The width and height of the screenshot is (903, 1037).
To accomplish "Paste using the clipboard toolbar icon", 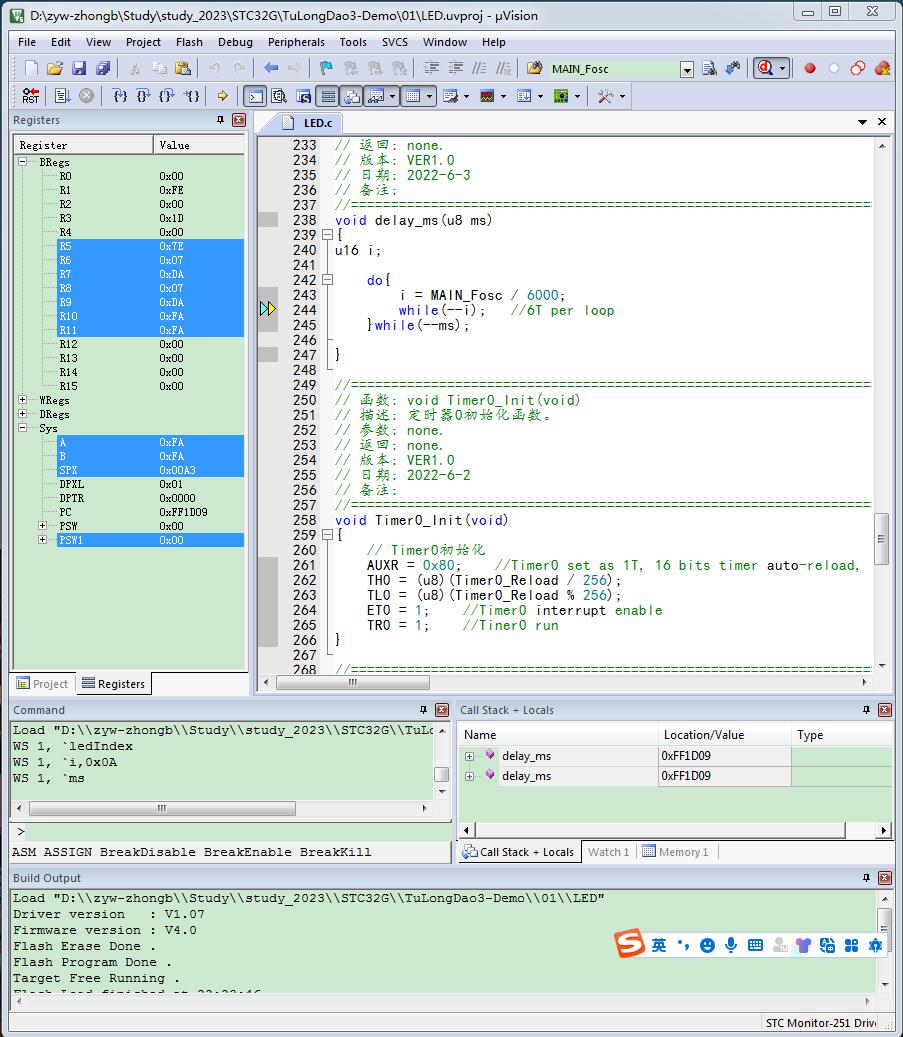I will 183,68.
